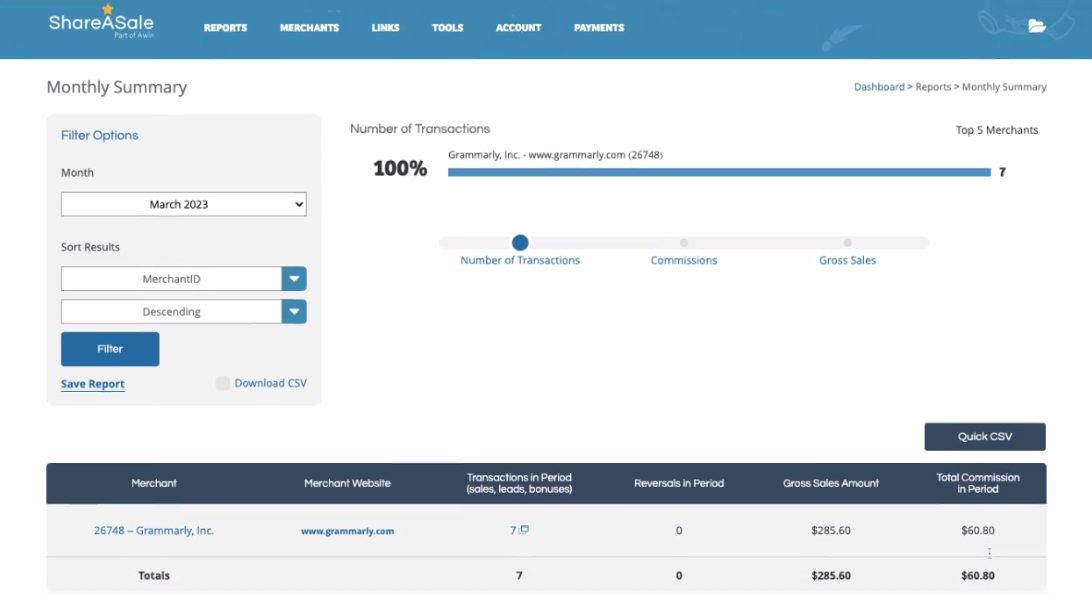The image size is (1092, 597).
Task: Open the Month dropdown showing March 2023
Action: (x=184, y=204)
